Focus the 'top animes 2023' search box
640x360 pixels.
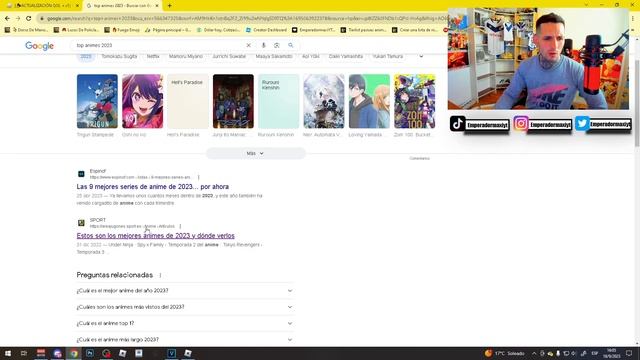(x=159, y=45)
